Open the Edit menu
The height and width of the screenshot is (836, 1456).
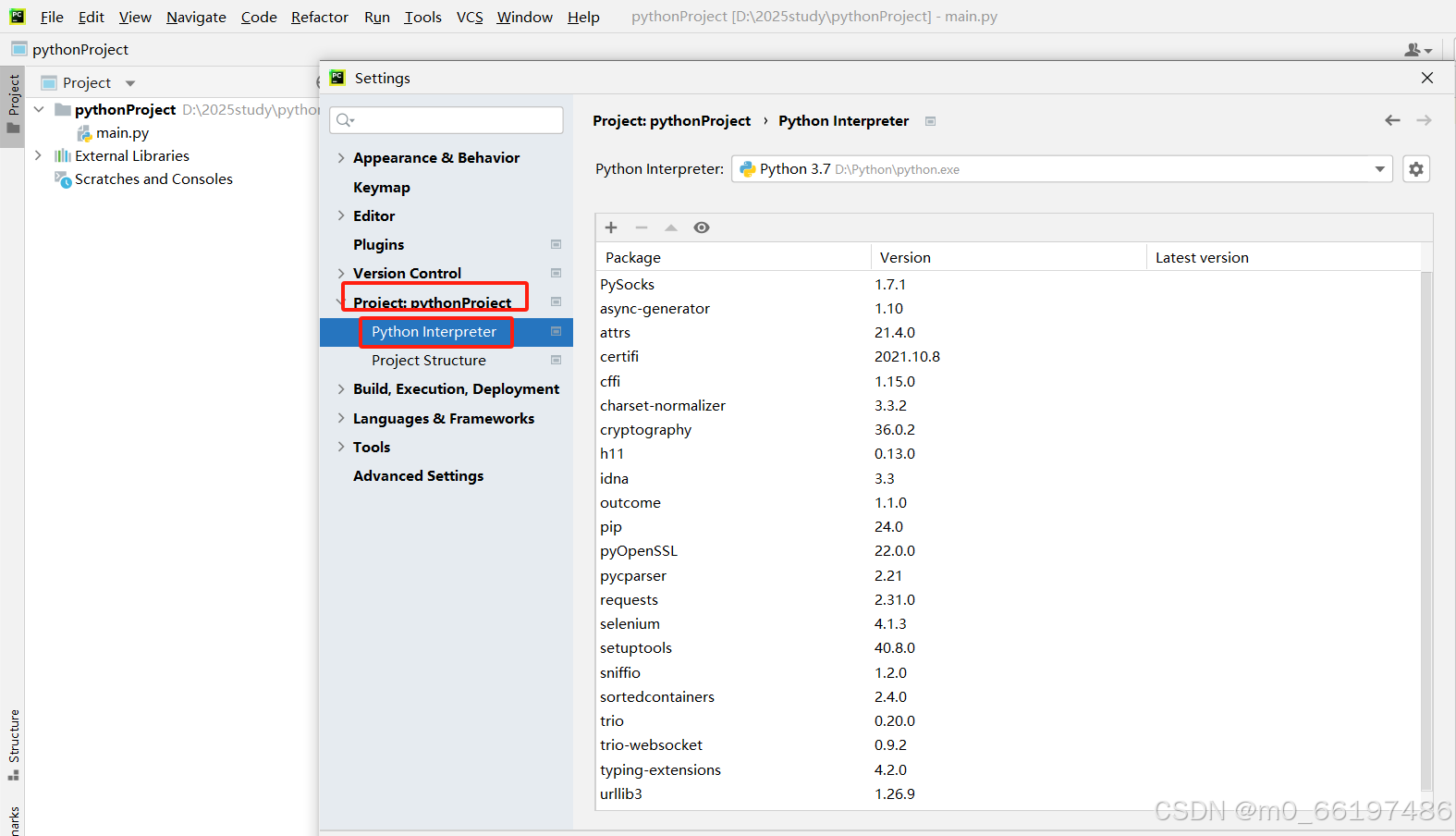click(91, 17)
